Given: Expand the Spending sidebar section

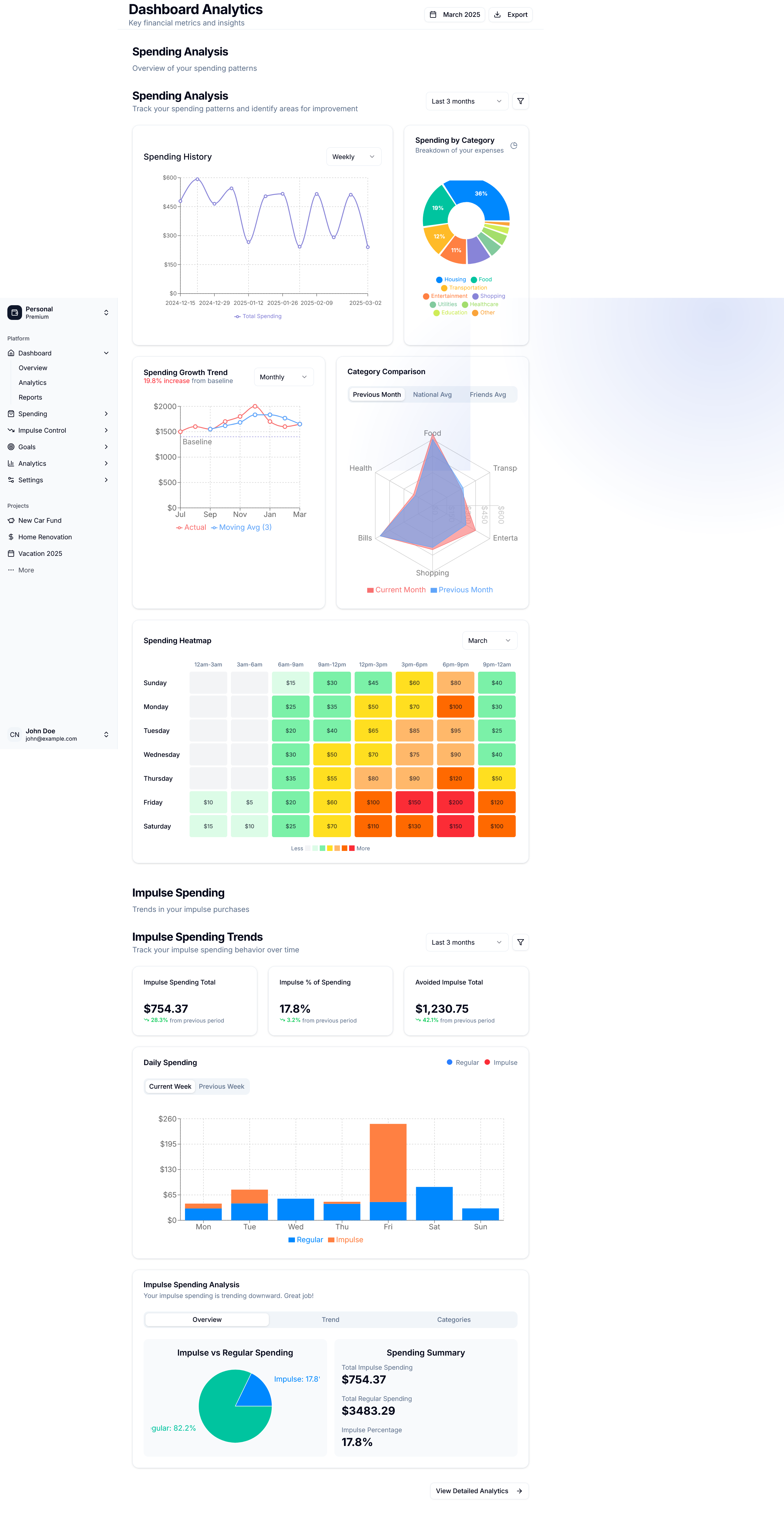Looking at the screenshot, I should tap(33, 414).
